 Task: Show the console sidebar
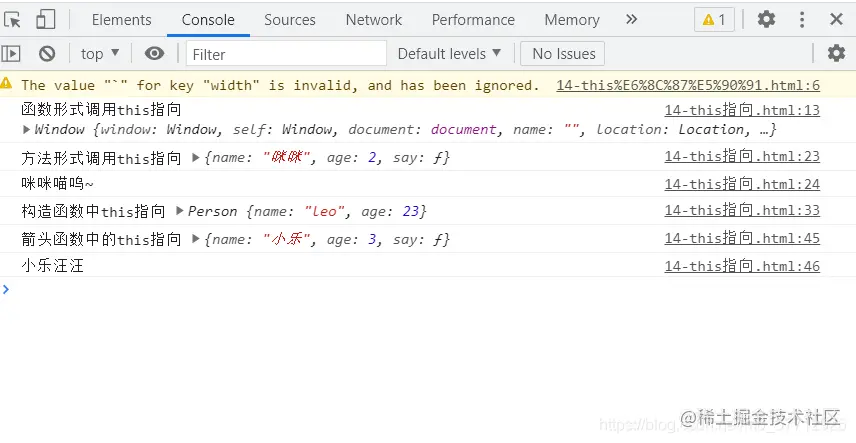[x=11, y=54]
